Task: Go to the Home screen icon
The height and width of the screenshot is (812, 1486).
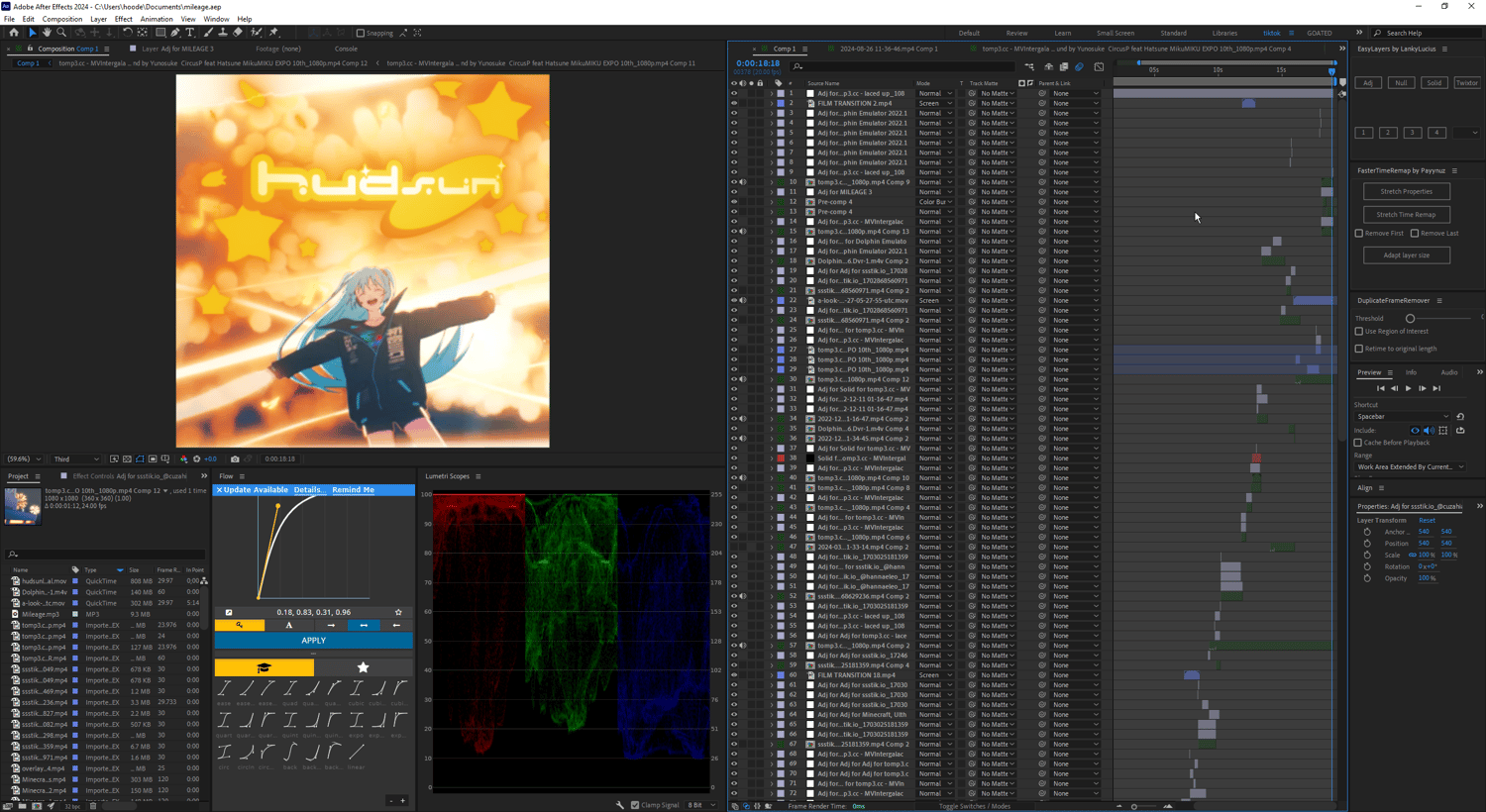Action: (x=14, y=33)
